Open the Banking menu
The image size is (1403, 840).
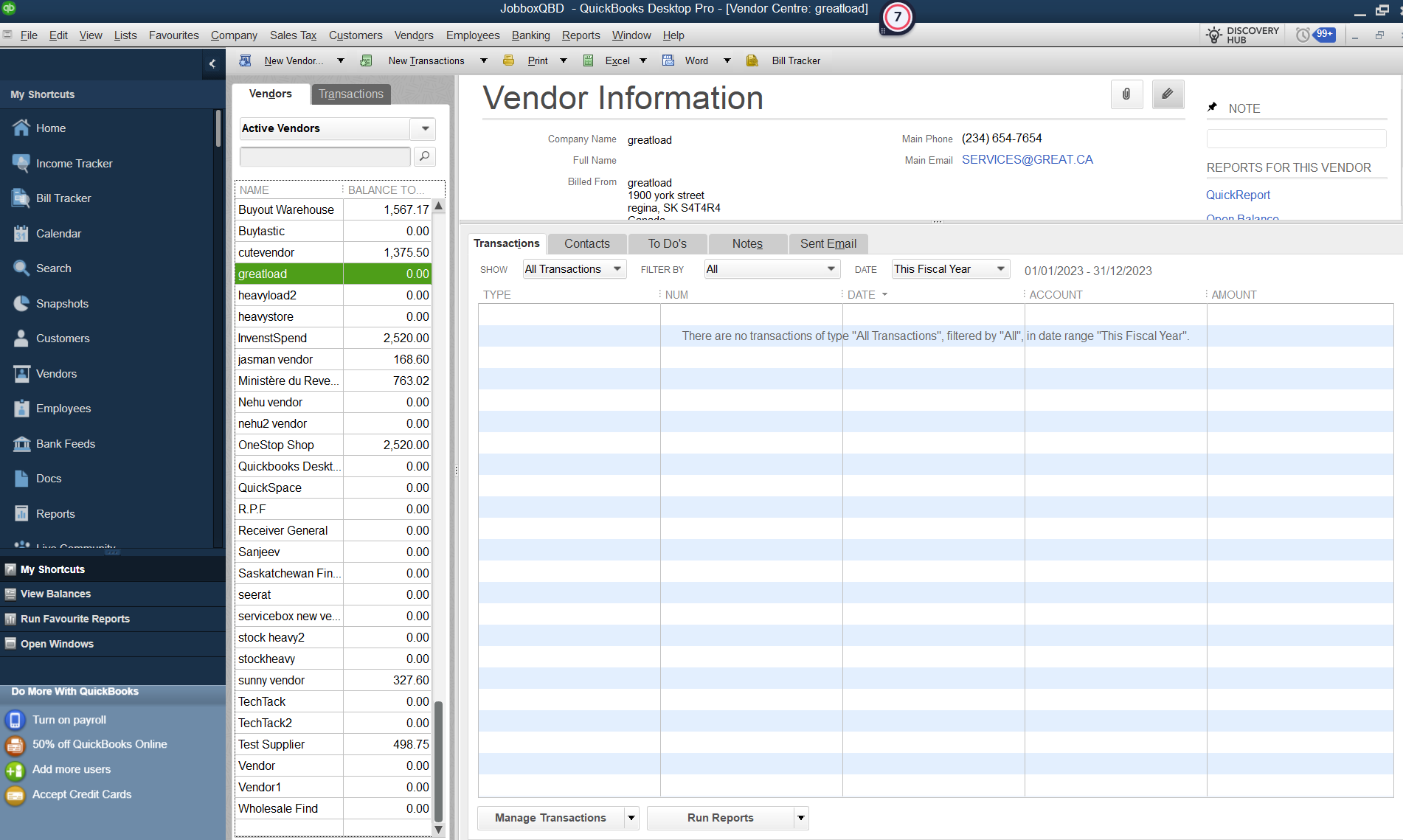tap(530, 35)
